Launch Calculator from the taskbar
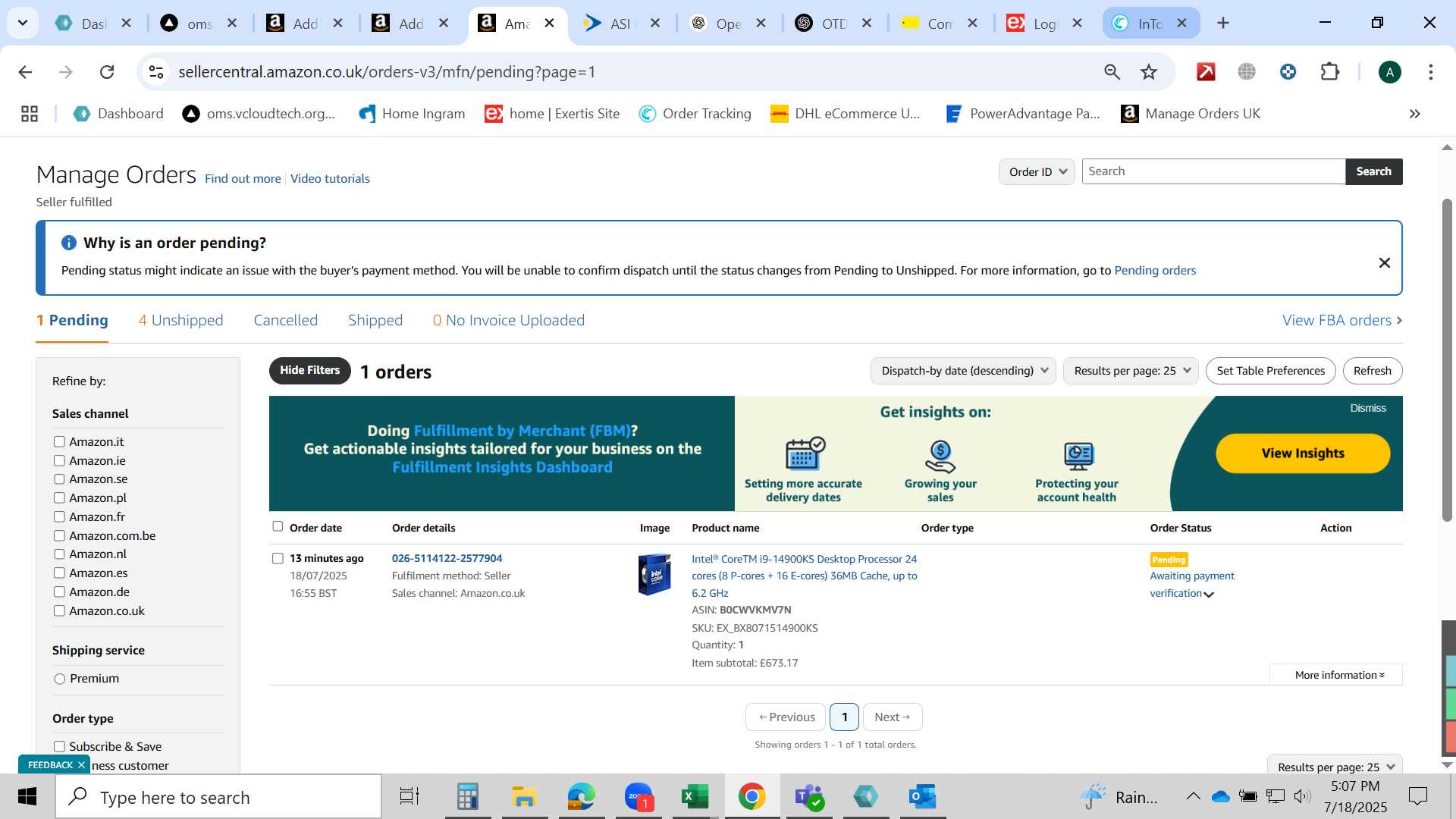The width and height of the screenshot is (1456, 819). point(467,797)
